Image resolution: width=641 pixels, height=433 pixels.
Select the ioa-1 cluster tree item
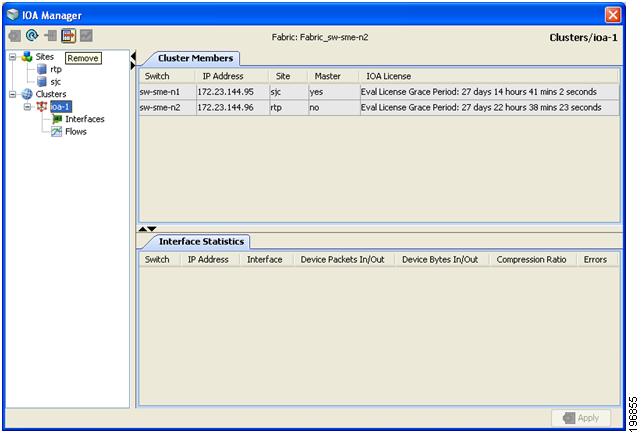tap(61, 107)
